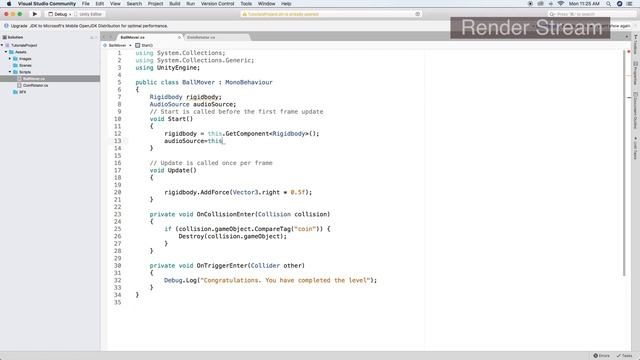Navigate forward with the editor right arrow
This screenshot has width=640, height=360.
(x=111, y=37)
